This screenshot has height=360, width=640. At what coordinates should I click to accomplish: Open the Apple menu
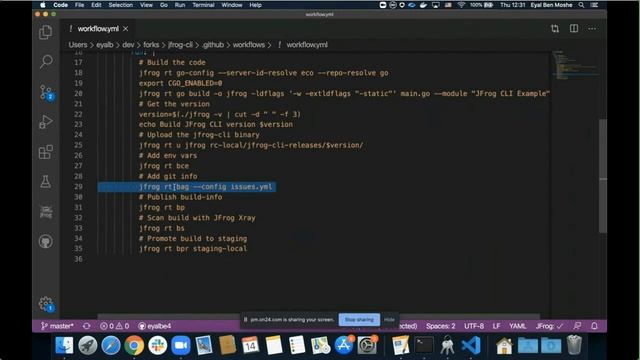coord(43,5)
